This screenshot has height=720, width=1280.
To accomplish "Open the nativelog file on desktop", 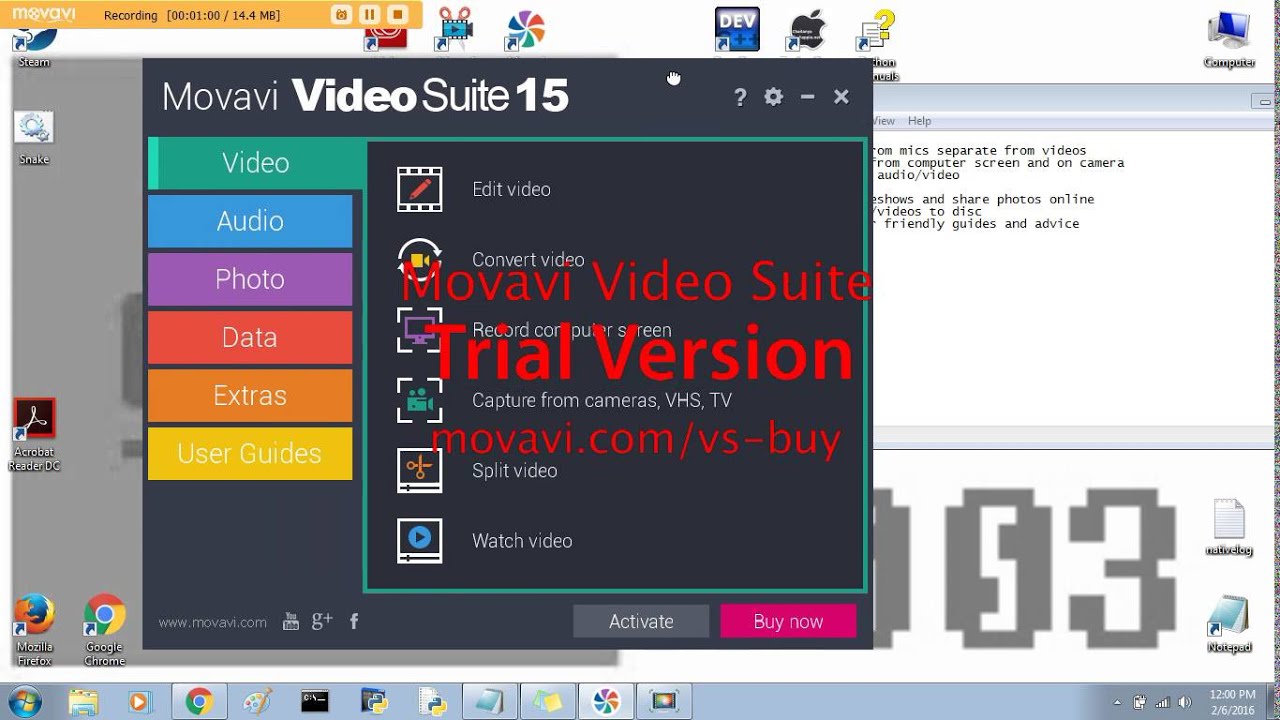I will (x=1229, y=527).
